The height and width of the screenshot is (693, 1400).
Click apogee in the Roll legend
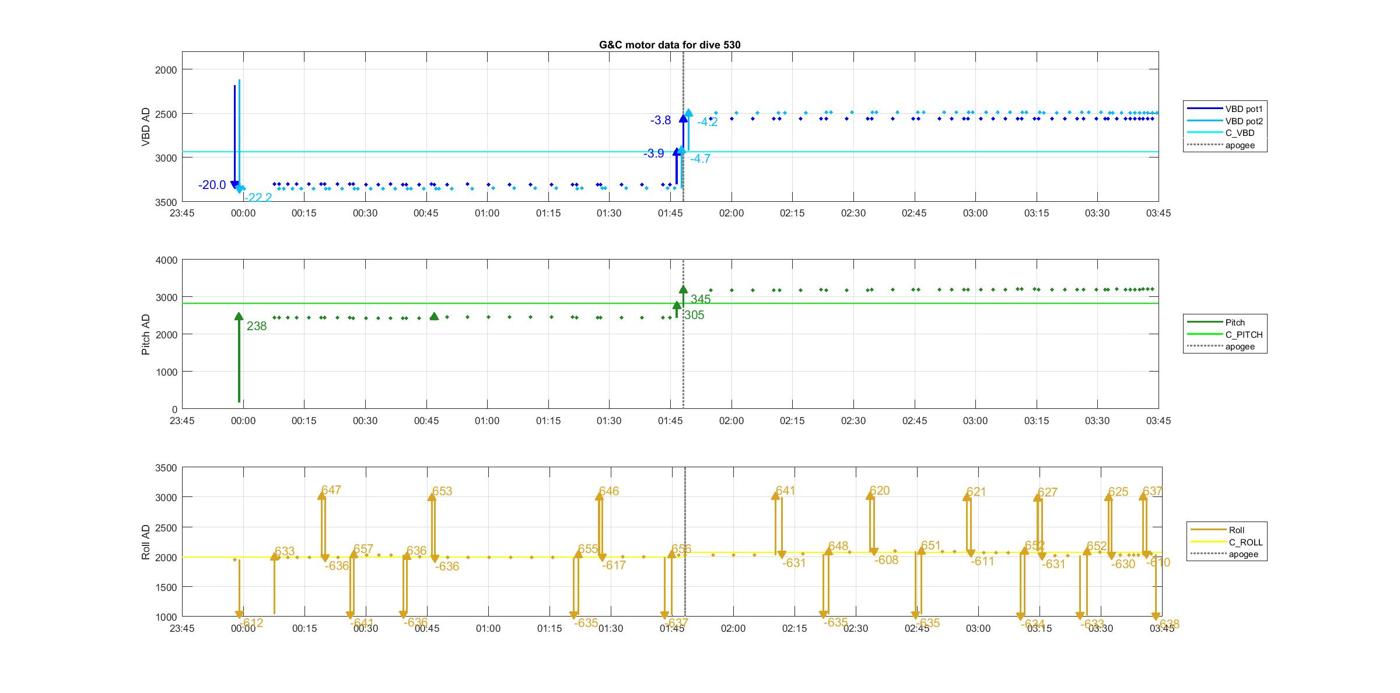(x=1224, y=554)
